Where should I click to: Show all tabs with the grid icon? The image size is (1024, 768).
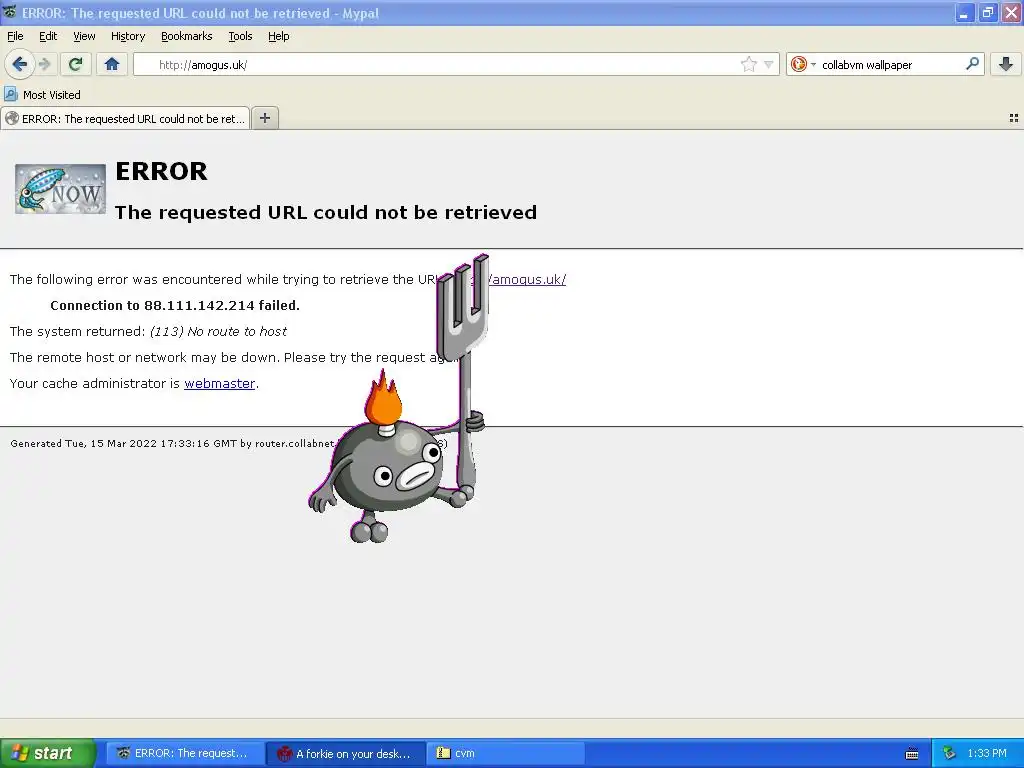point(1014,118)
